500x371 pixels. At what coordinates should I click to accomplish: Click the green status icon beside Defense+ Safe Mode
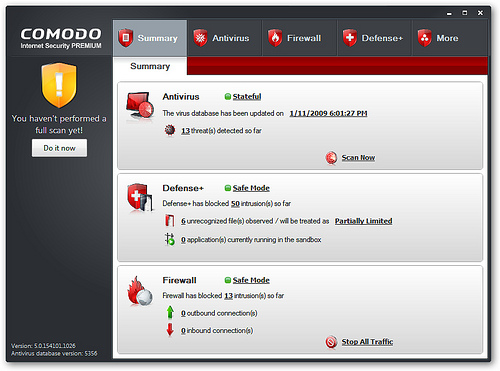click(x=228, y=188)
